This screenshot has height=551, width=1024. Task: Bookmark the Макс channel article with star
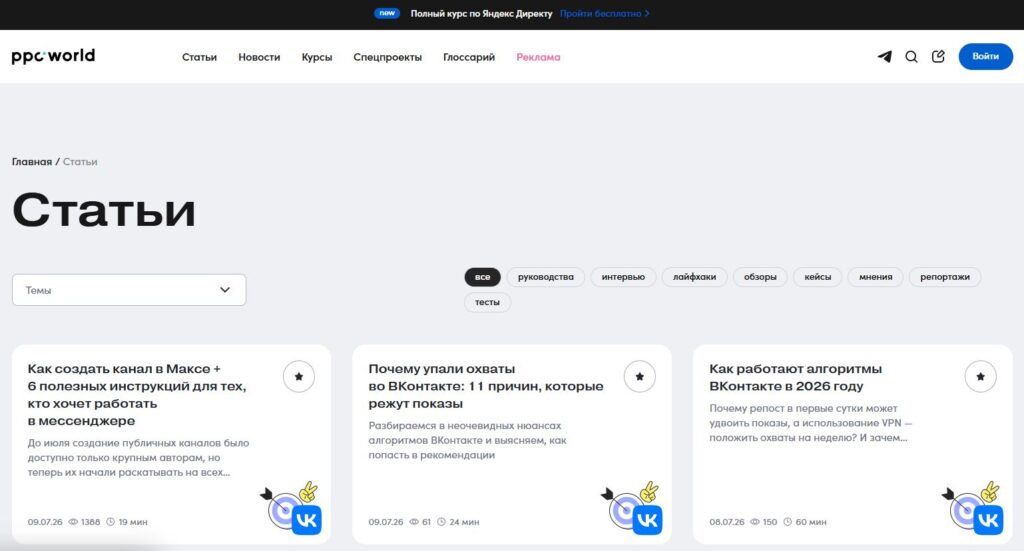click(x=298, y=377)
